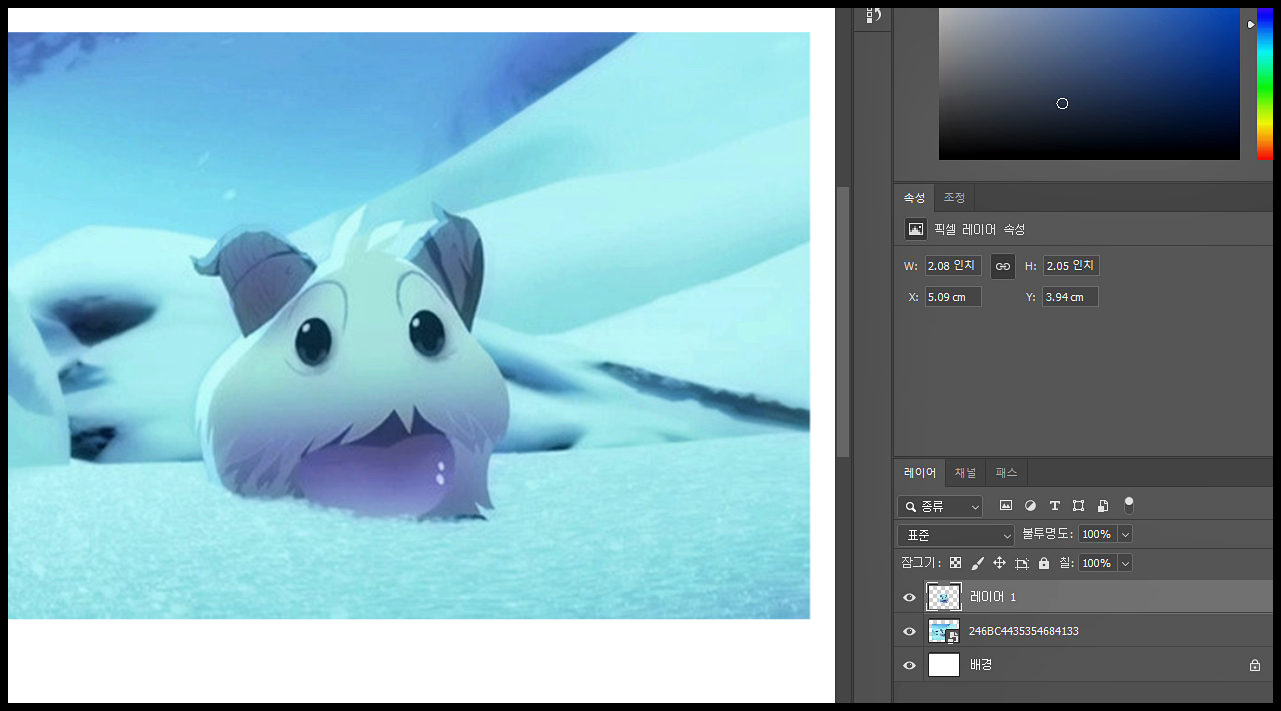Click the padlock on the 배경 layer
This screenshot has width=1281, height=711.
[x=1255, y=665]
